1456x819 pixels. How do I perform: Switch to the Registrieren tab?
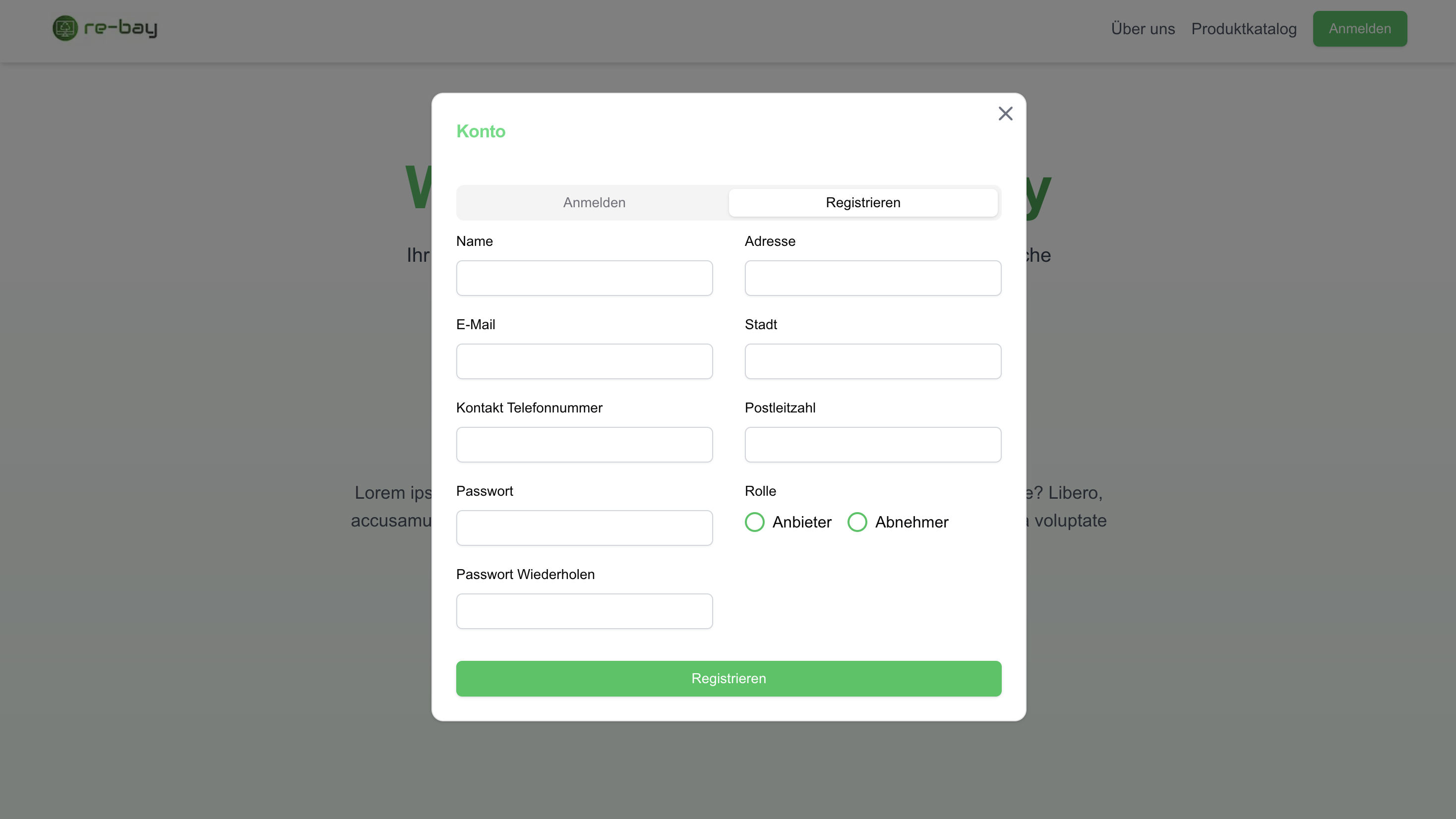pos(863,202)
